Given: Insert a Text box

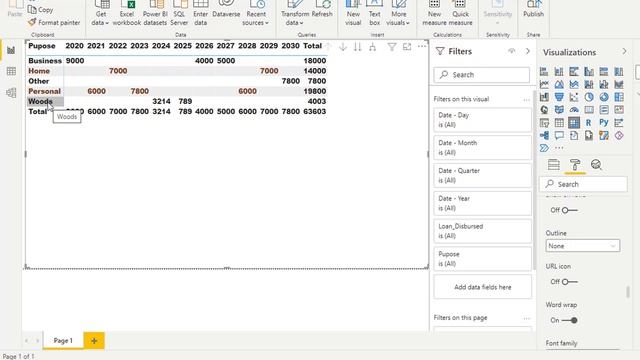Looking at the screenshot, I should (374, 14).
